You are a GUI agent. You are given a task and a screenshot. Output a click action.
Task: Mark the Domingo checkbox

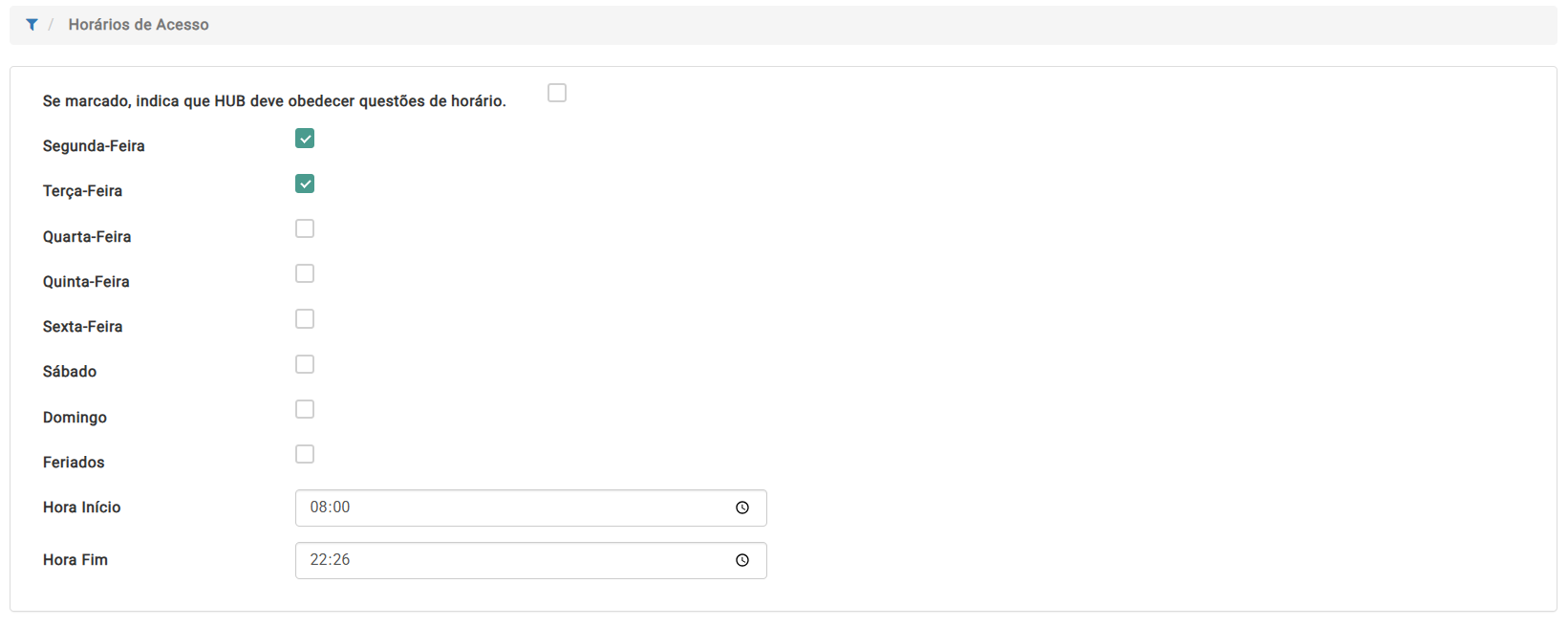pyautogui.click(x=305, y=409)
